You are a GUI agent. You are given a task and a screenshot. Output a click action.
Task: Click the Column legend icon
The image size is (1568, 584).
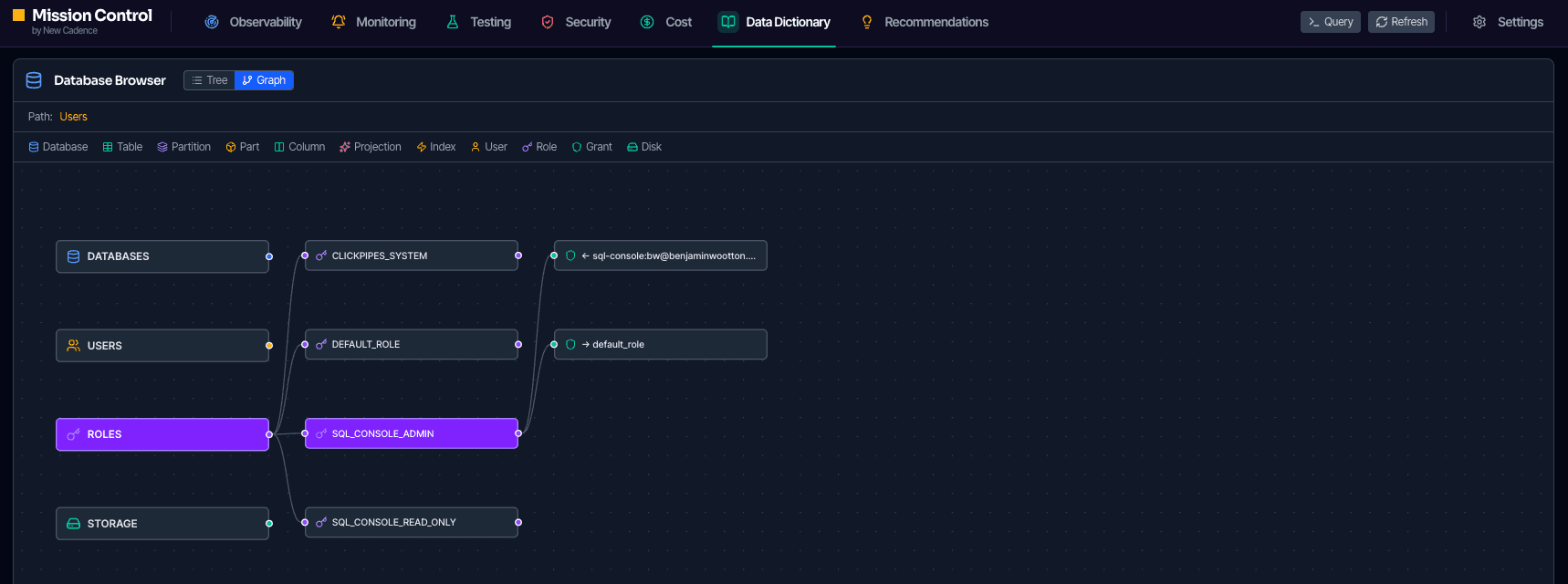279,147
